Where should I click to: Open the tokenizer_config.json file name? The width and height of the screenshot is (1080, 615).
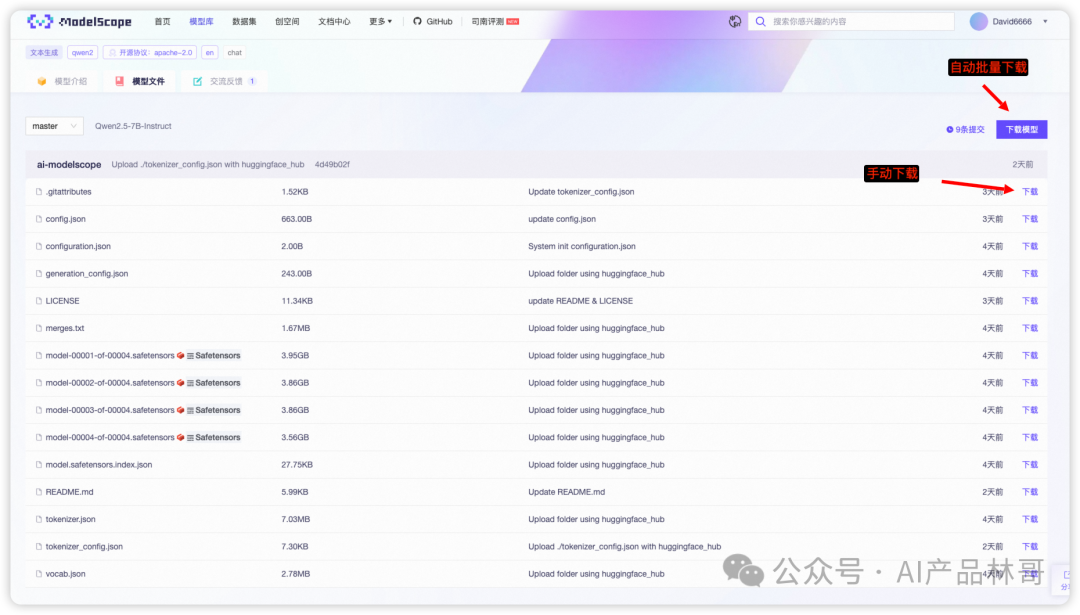(x=84, y=546)
